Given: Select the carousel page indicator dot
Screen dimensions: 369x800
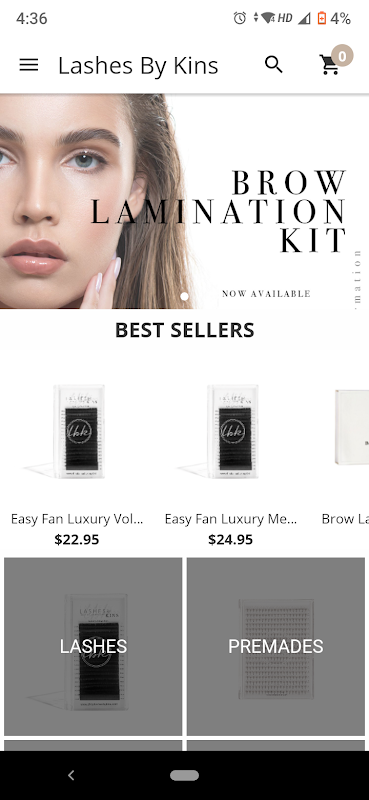Looking at the screenshot, I should [x=184, y=296].
